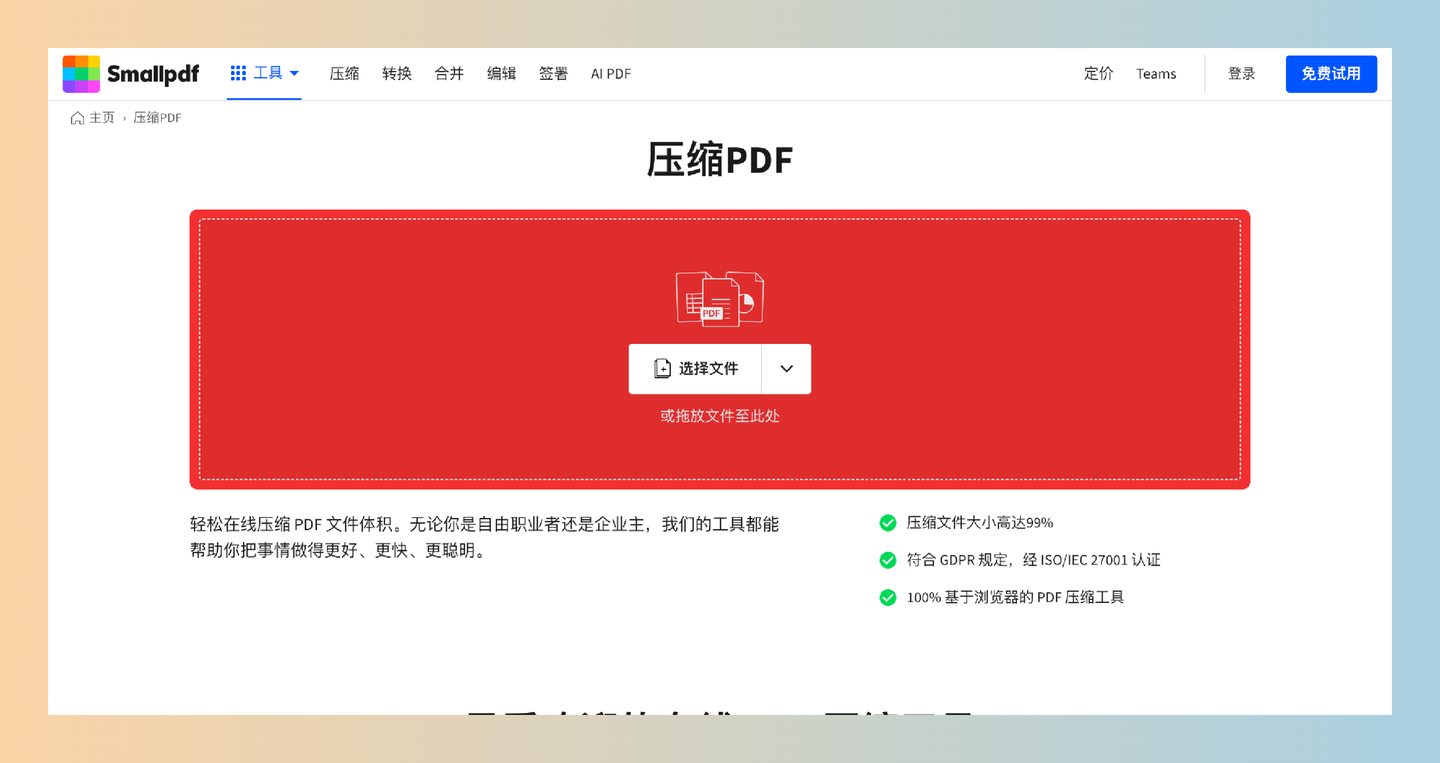Open the 签署 menu item

click(553, 73)
